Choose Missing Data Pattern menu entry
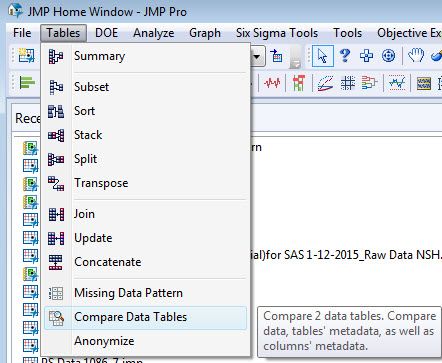 (145, 293)
